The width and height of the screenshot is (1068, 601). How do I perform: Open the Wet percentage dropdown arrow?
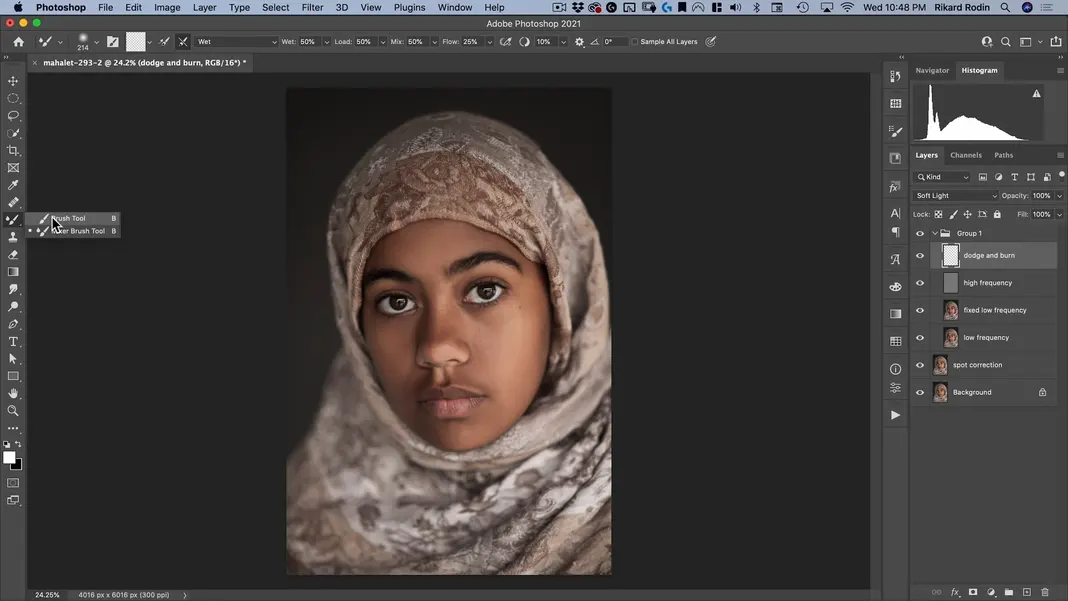[x=326, y=42]
